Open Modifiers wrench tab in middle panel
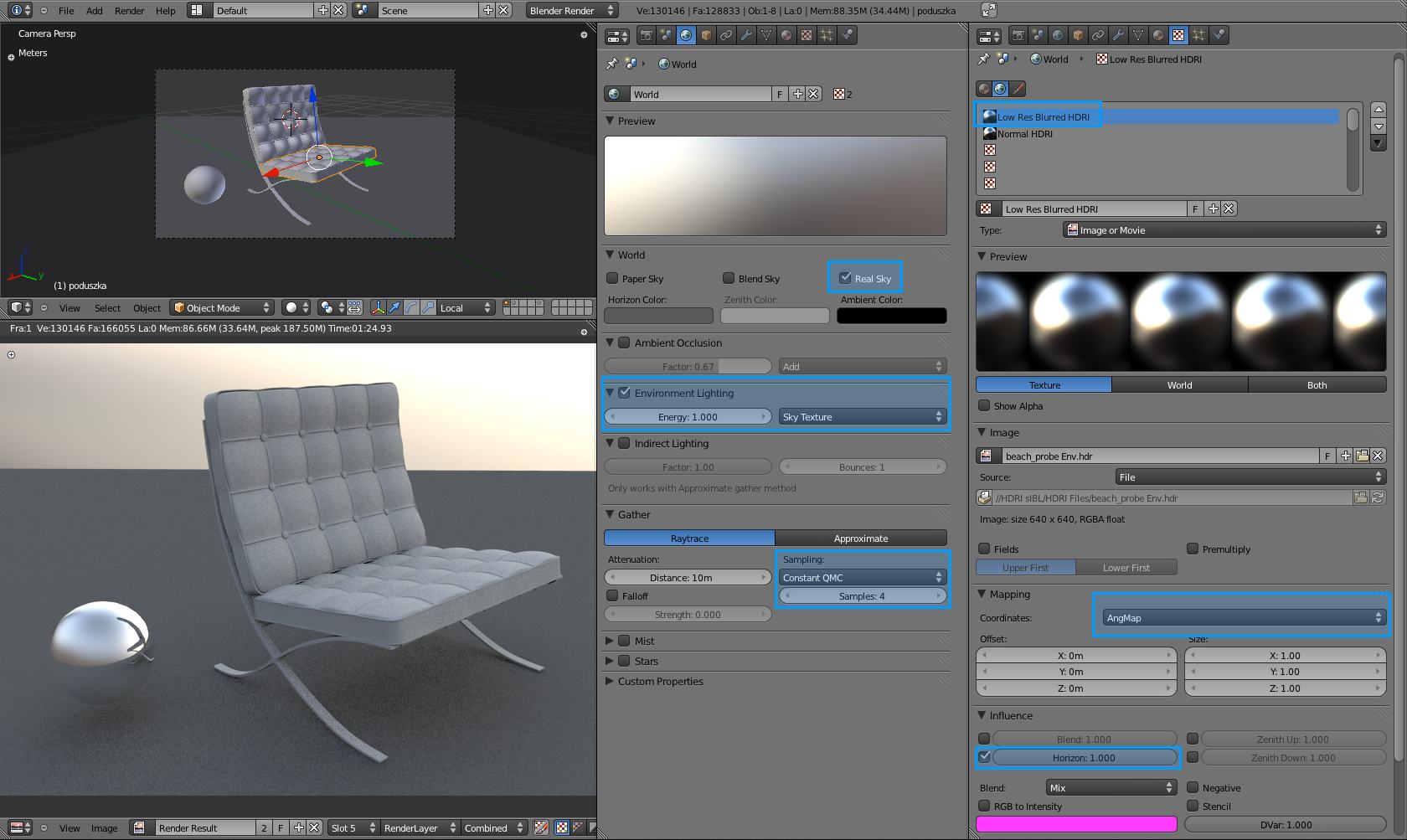 [x=746, y=35]
